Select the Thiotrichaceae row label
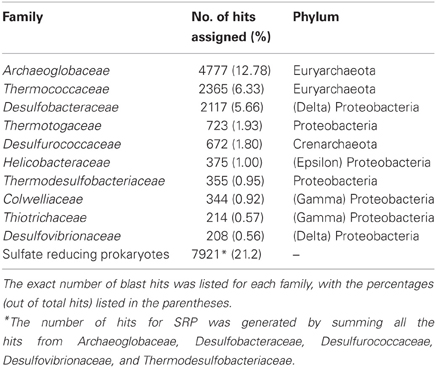This screenshot has height=368, width=436. click(x=45, y=217)
